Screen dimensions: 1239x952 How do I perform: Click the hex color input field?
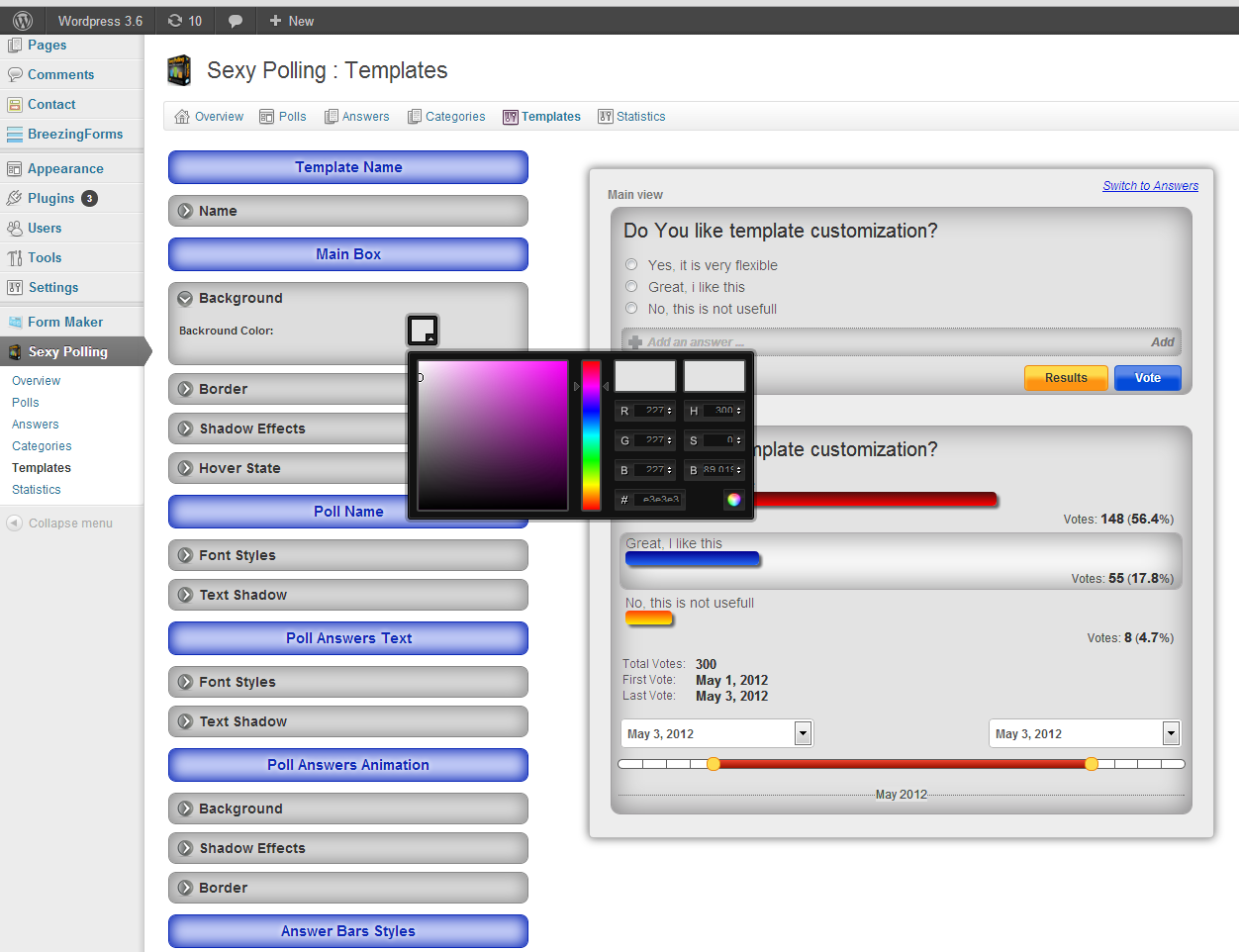(659, 499)
